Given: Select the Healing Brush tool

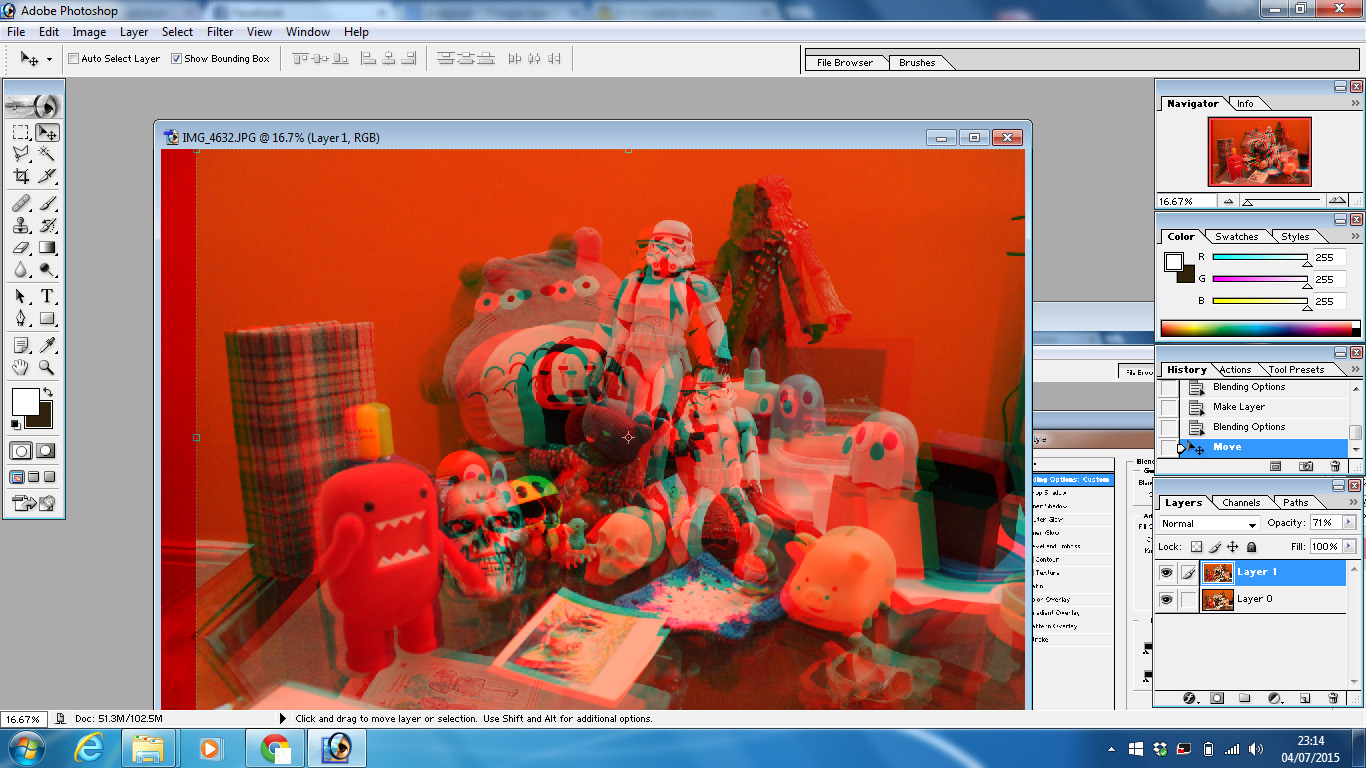Looking at the screenshot, I should [x=21, y=205].
